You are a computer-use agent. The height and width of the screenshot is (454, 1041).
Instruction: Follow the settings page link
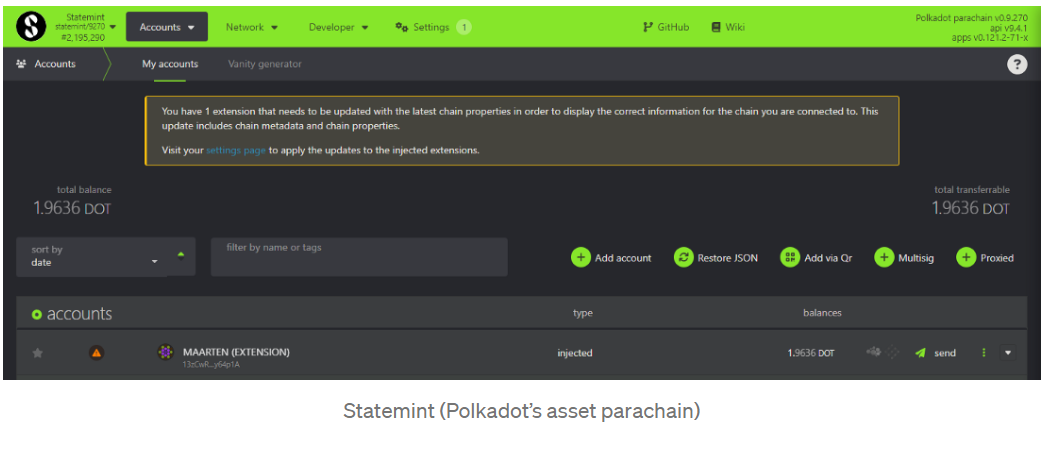point(236,150)
